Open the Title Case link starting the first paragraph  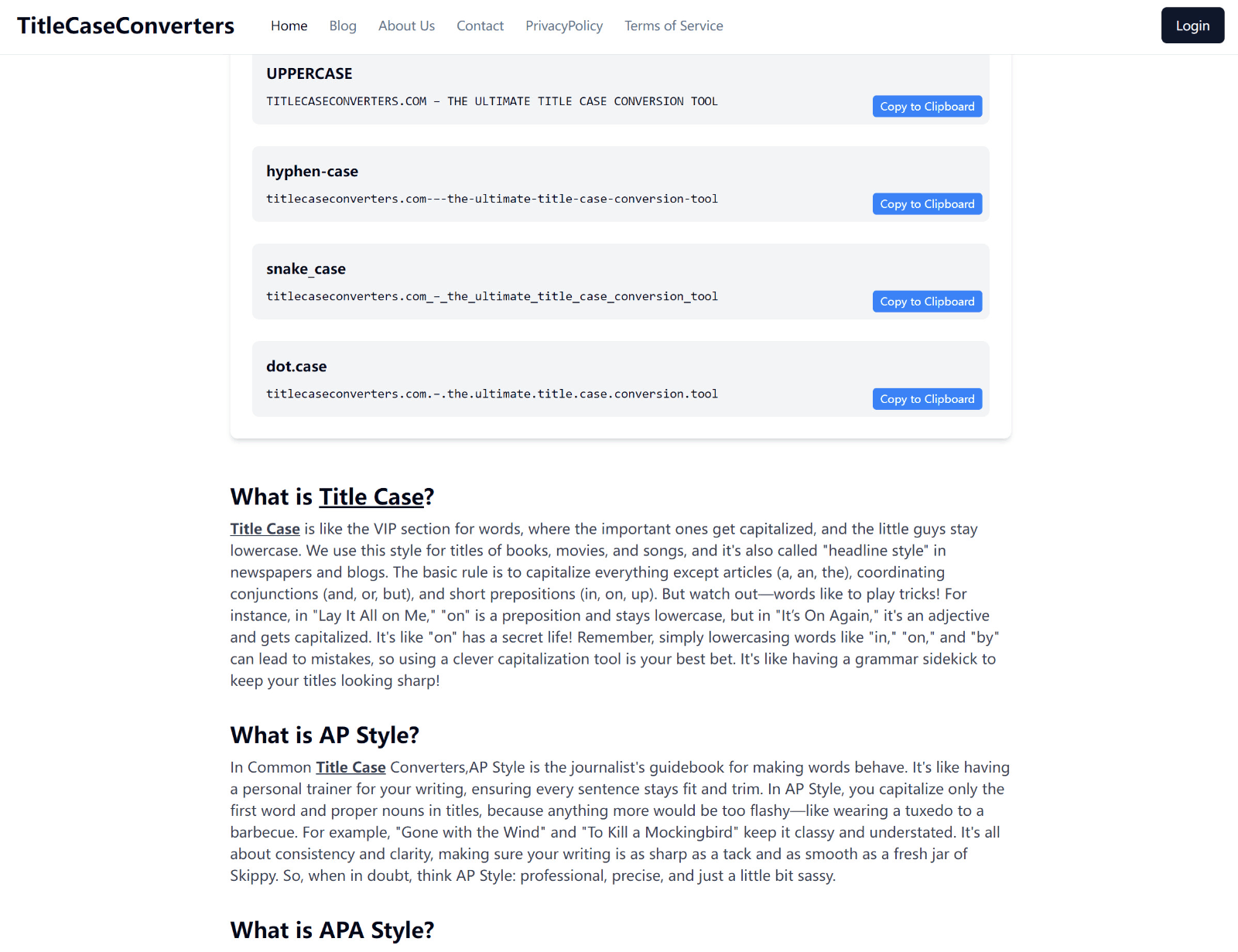[x=265, y=529]
